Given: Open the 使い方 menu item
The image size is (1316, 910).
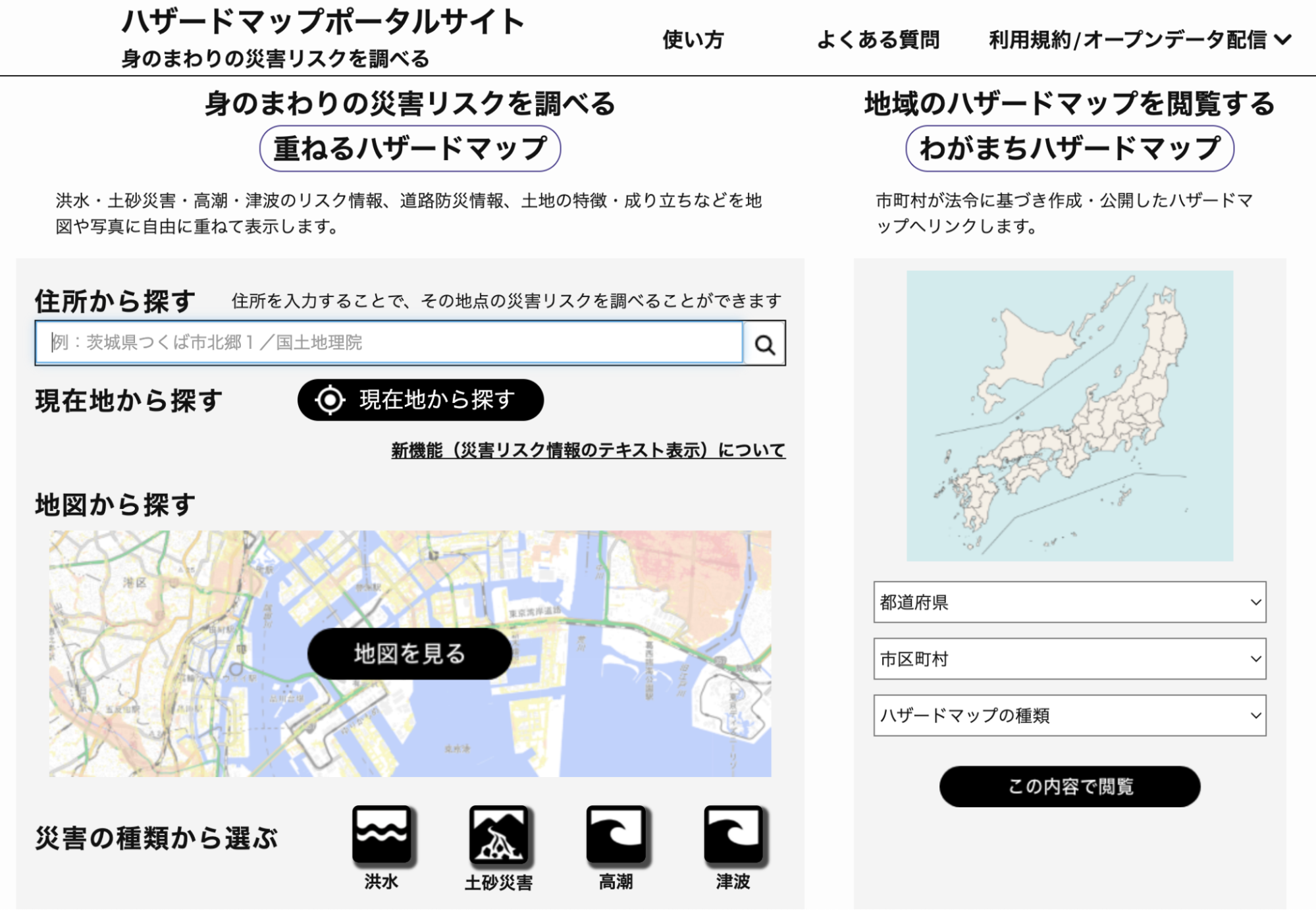Looking at the screenshot, I should coord(693,40).
